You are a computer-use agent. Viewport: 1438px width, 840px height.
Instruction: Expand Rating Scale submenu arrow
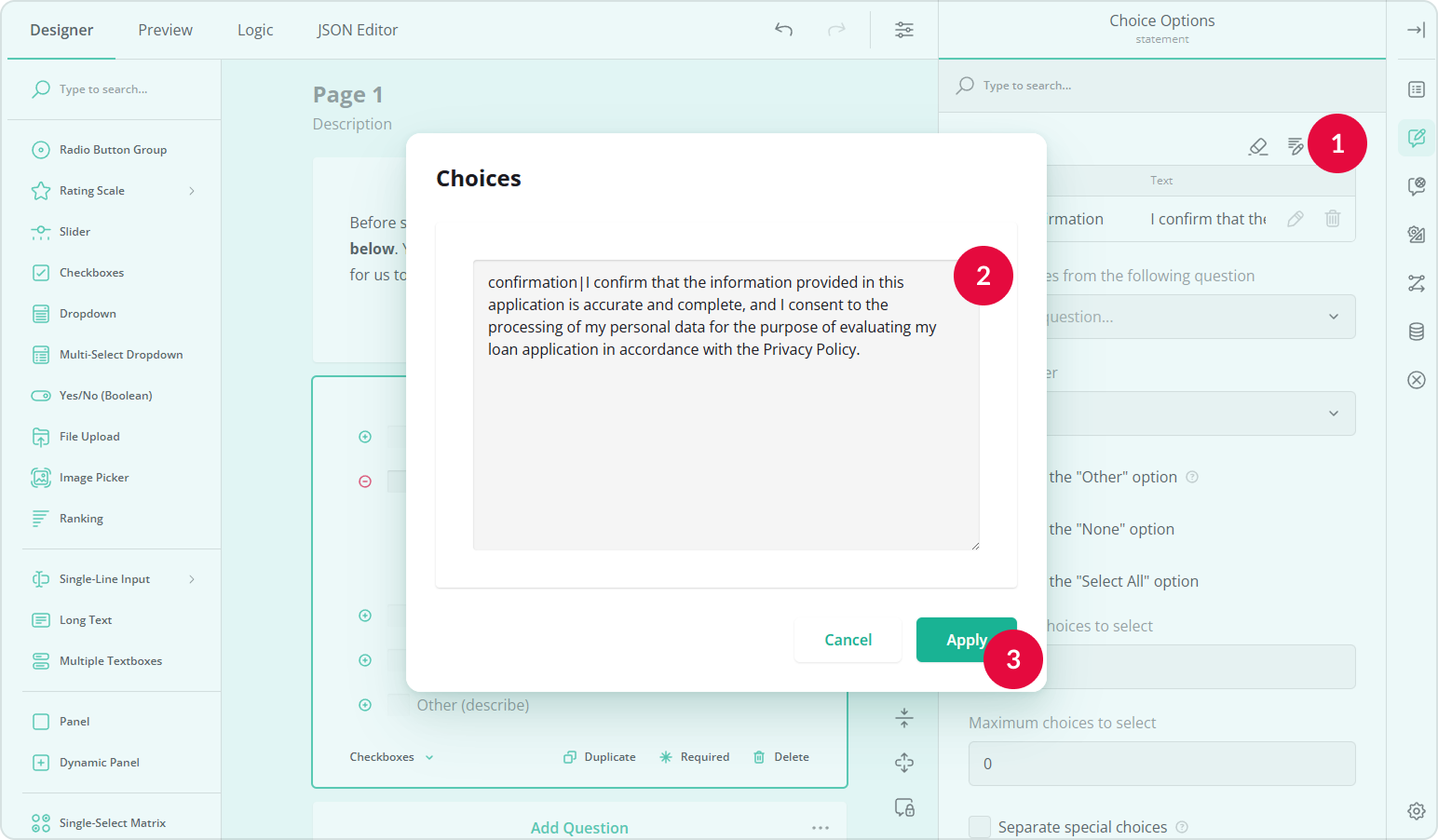pyautogui.click(x=192, y=191)
